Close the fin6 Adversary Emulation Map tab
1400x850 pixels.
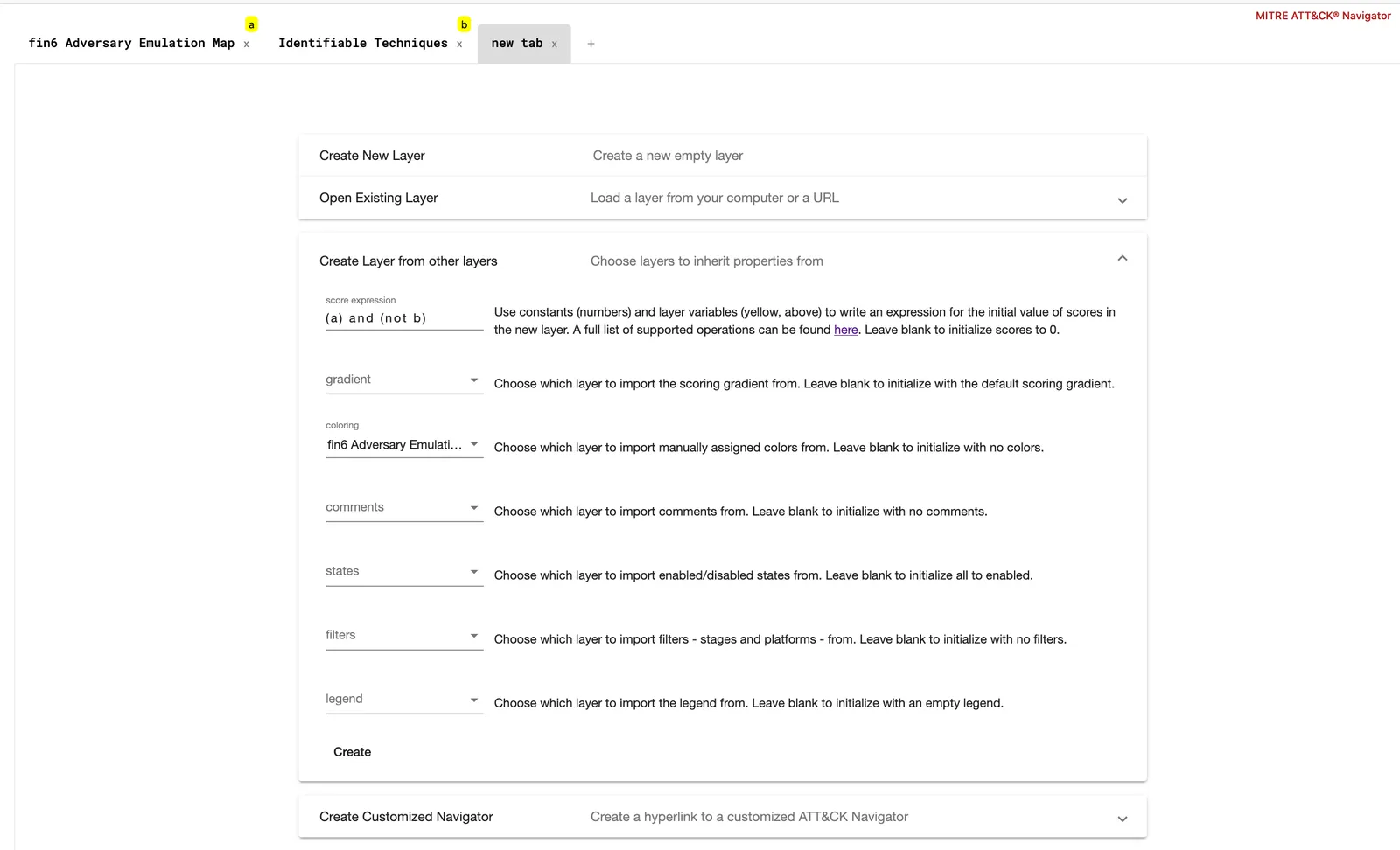247,45
